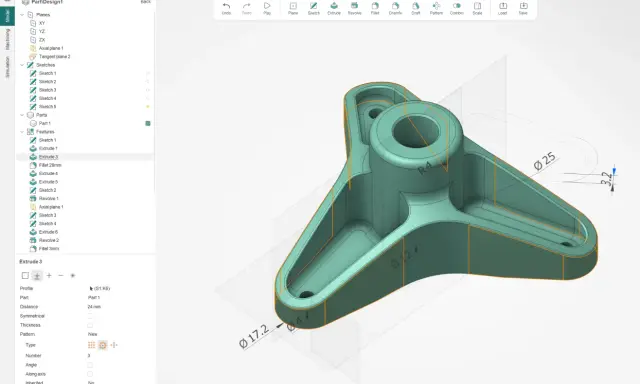
Task: Open the Machining side tab
Action: 7,40
